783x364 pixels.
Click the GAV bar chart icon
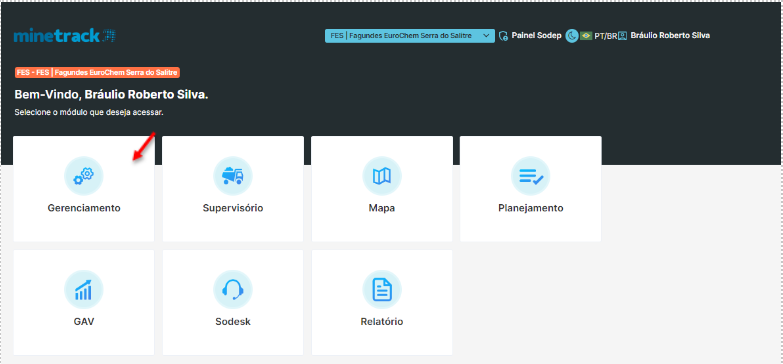tap(84, 290)
